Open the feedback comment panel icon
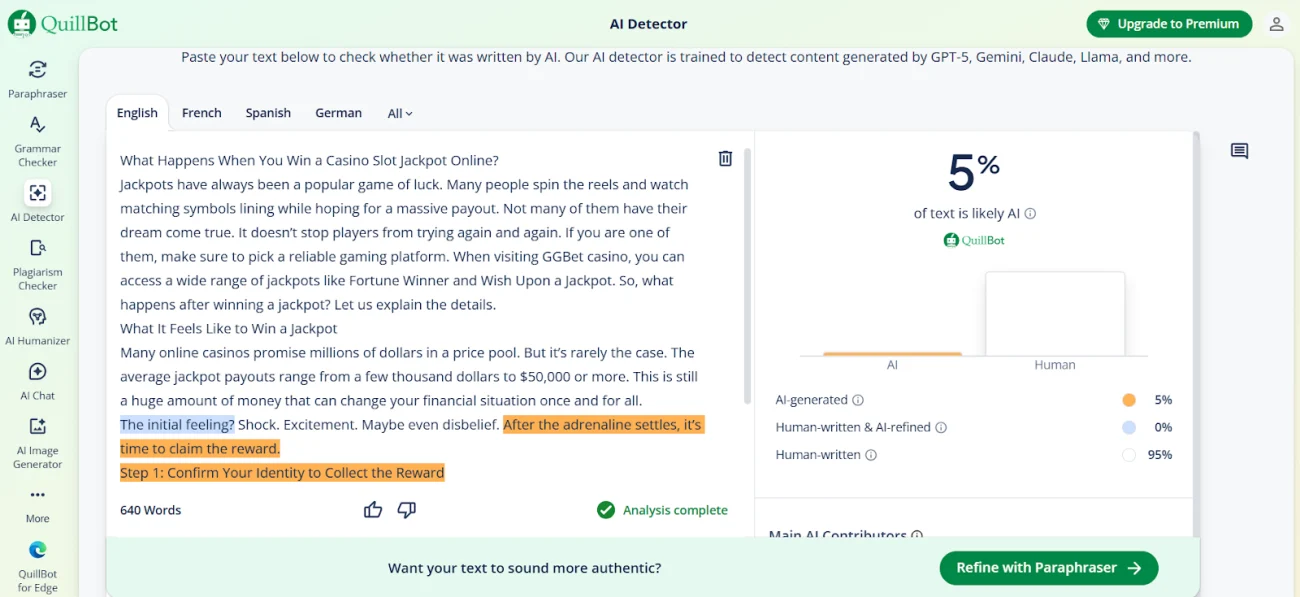 pyautogui.click(x=1239, y=151)
